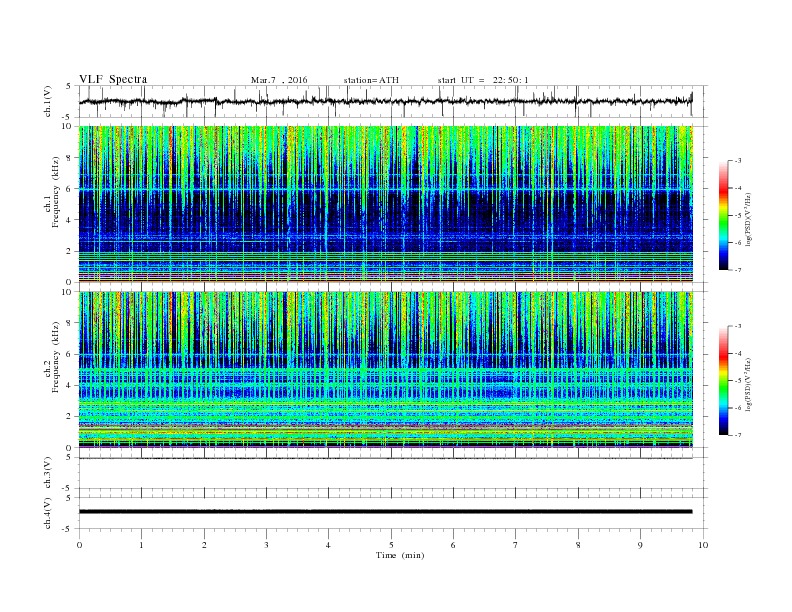This screenshot has height=612, width=792.
Task: Click the ch.1 spectrogram panel
Action: [x=385, y=204]
